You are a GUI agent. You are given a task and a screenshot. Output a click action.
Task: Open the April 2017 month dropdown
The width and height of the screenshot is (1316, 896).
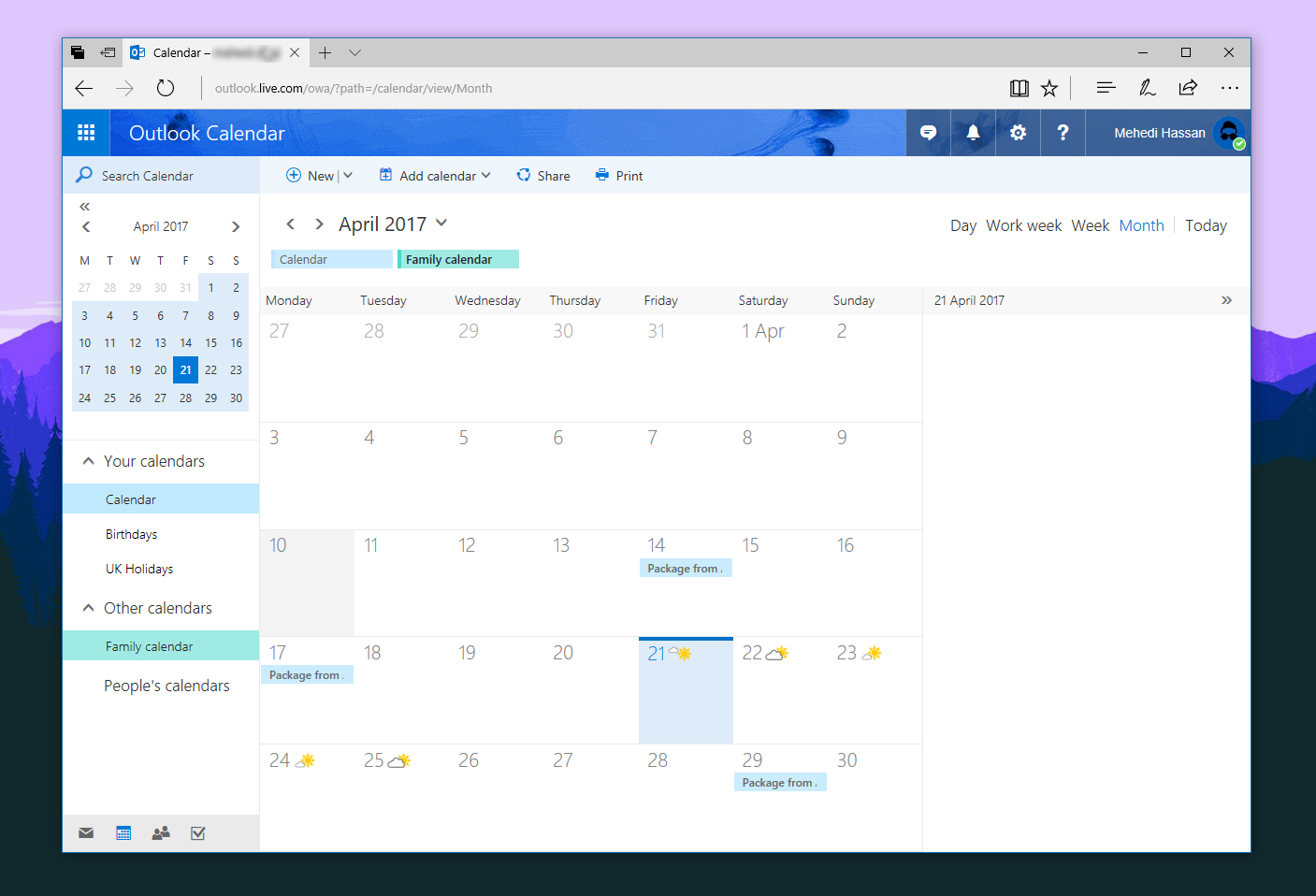coord(441,223)
